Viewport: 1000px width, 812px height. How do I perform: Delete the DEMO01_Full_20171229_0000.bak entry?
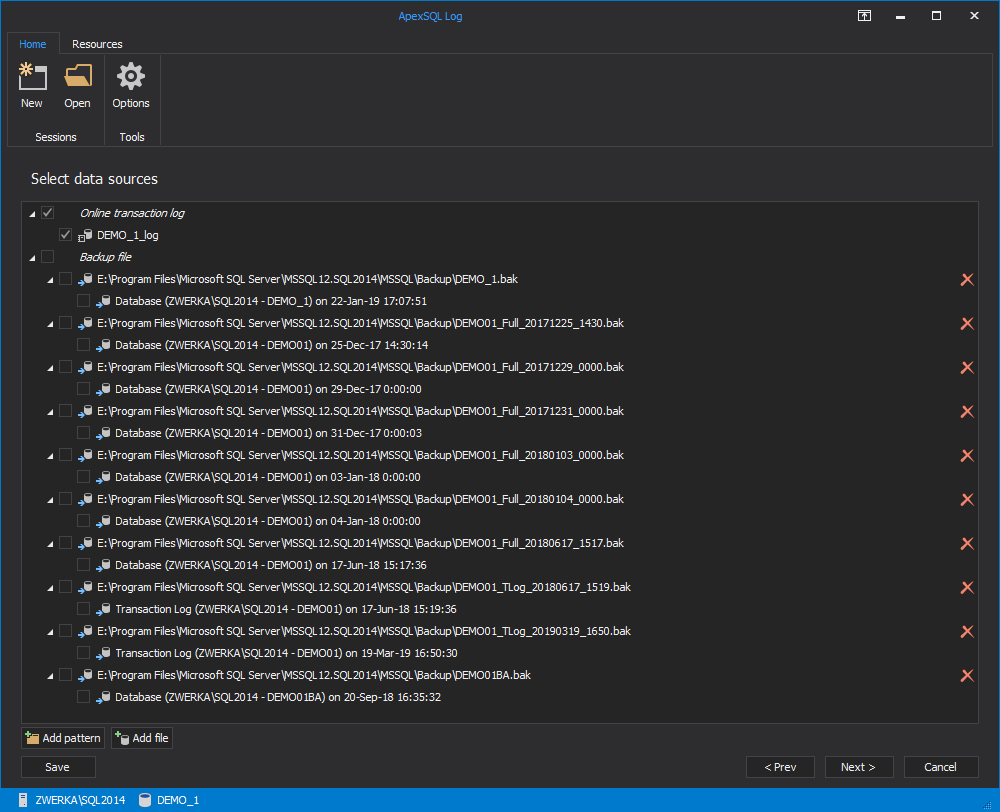pos(967,367)
